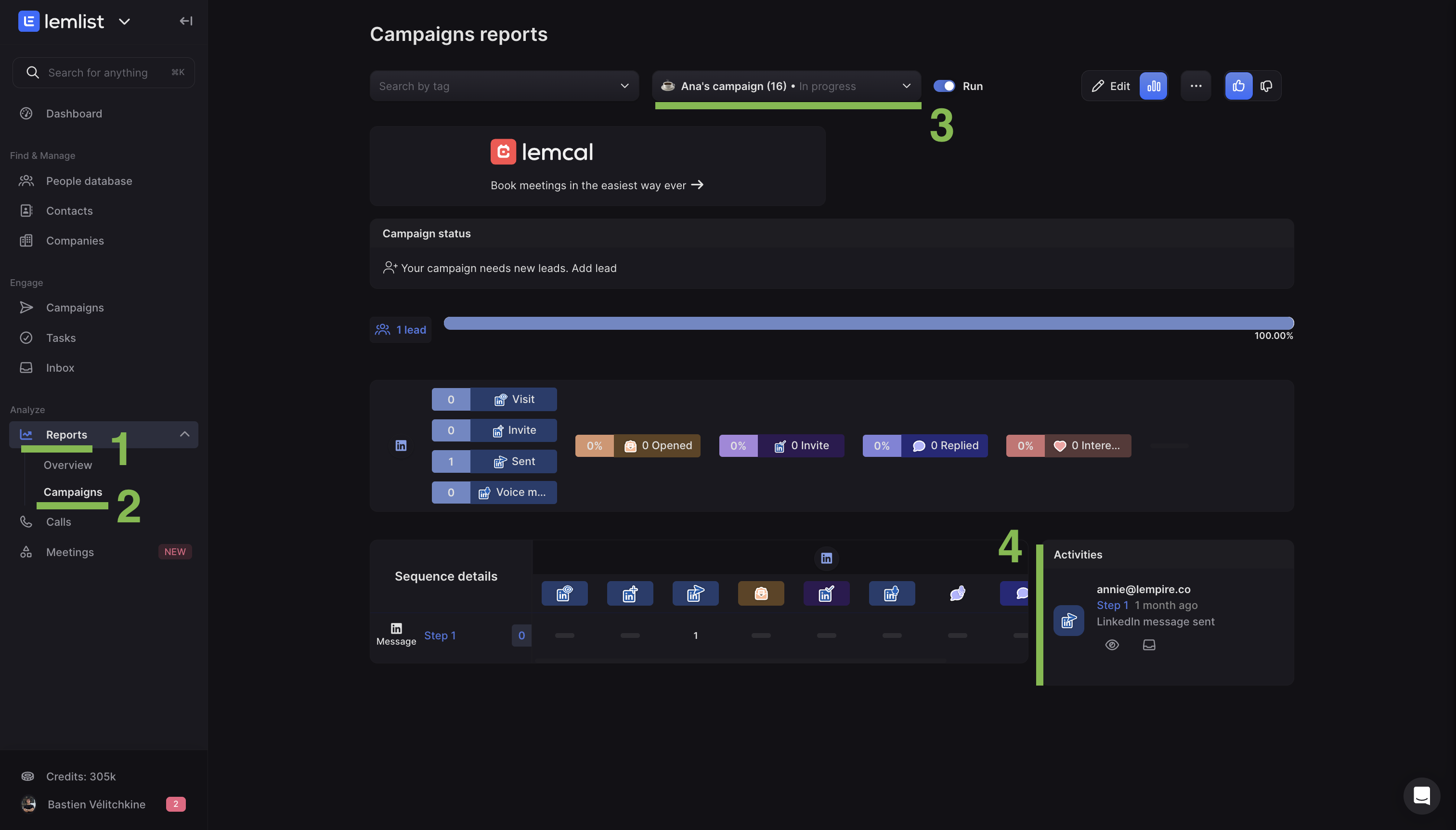Click the 0% 0 Replied stat chip
The width and height of the screenshot is (1456, 830).
coord(925,446)
